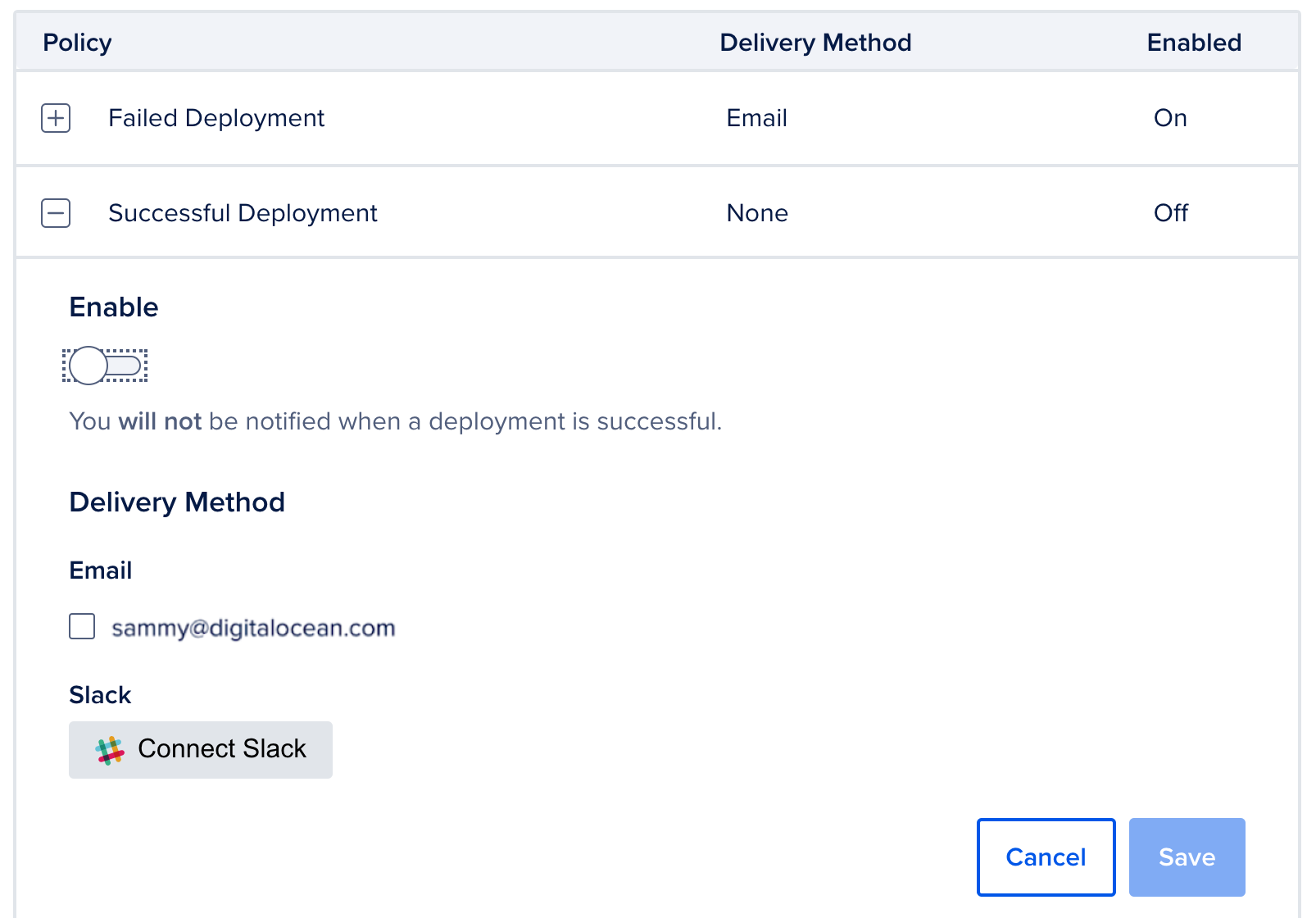This screenshot has width=1316, height=918.
Task: Click the On status of Failed Deployment
Action: click(x=1170, y=118)
